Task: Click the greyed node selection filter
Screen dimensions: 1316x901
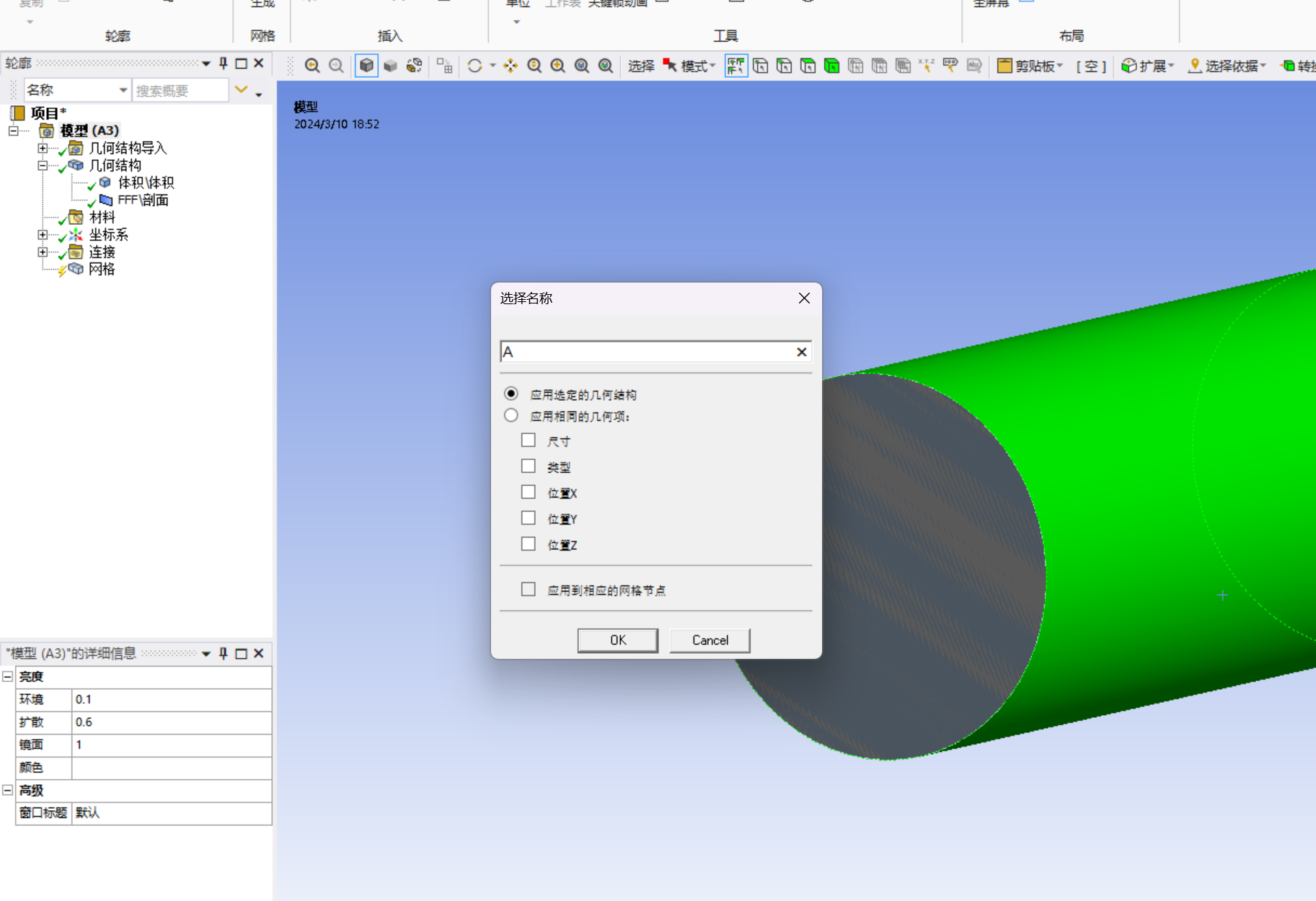Action: tap(855, 66)
